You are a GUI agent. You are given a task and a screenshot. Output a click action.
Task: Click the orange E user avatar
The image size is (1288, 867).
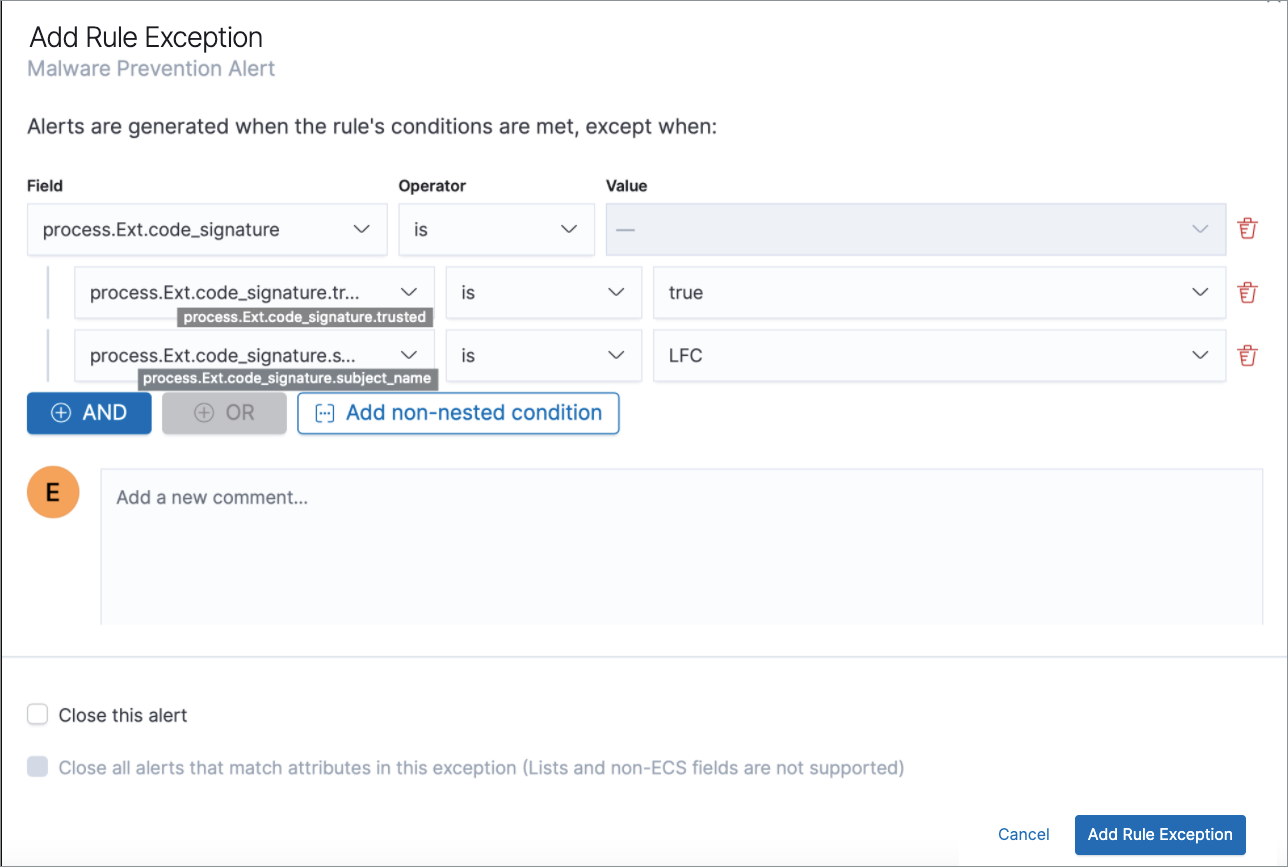52,492
